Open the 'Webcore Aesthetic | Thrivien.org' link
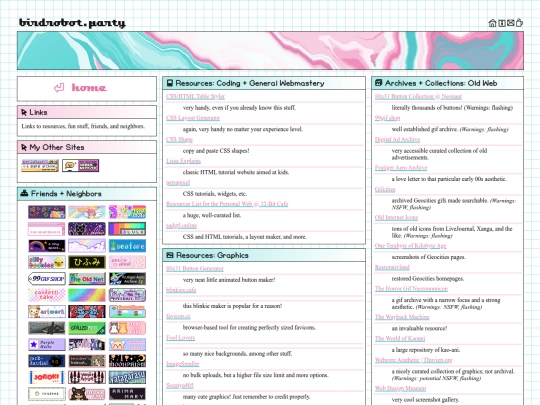Image resolution: width=540 pixels, height=405 pixels. (x=413, y=360)
